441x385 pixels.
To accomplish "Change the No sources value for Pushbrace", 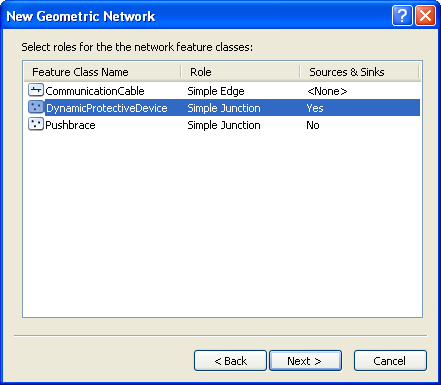I will (x=313, y=125).
